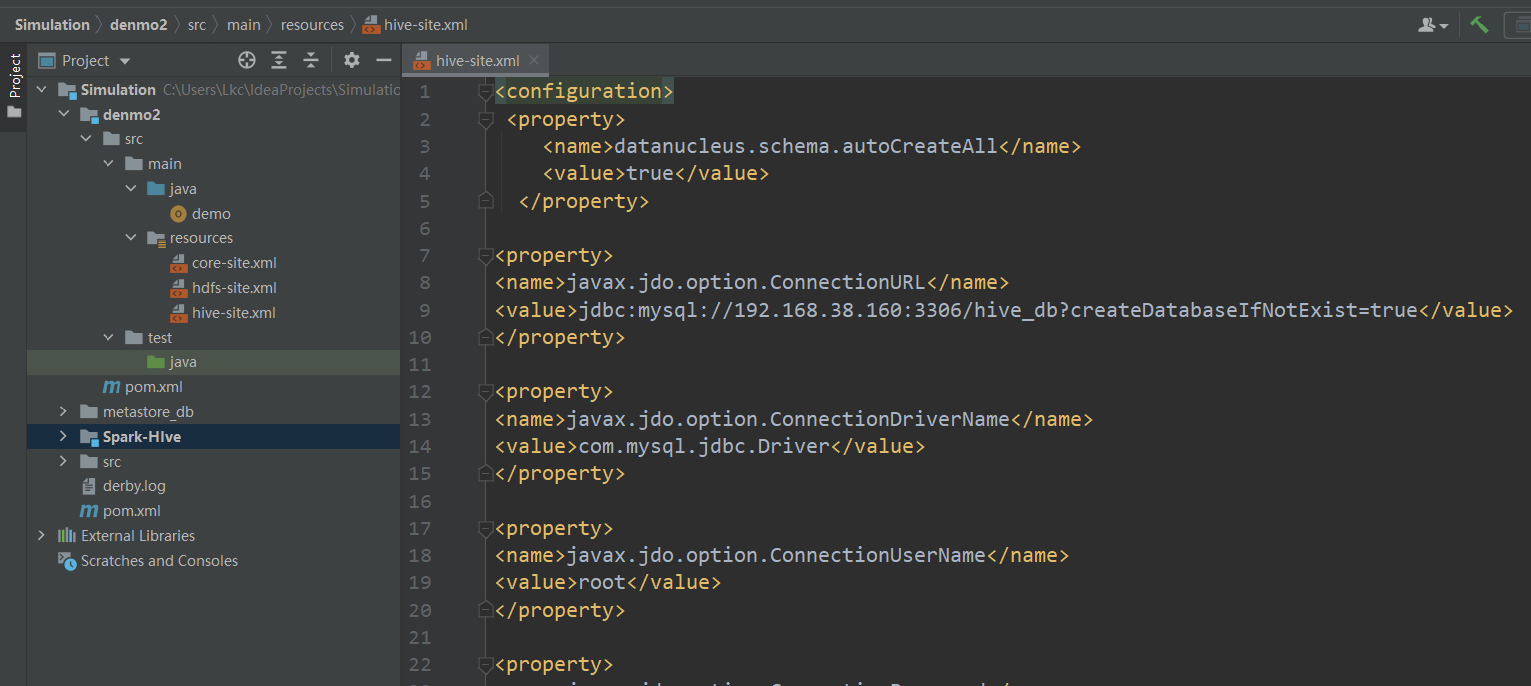Screen dimensions: 1531x686
Task: Collapse the java source folder under main
Action: [131, 188]
